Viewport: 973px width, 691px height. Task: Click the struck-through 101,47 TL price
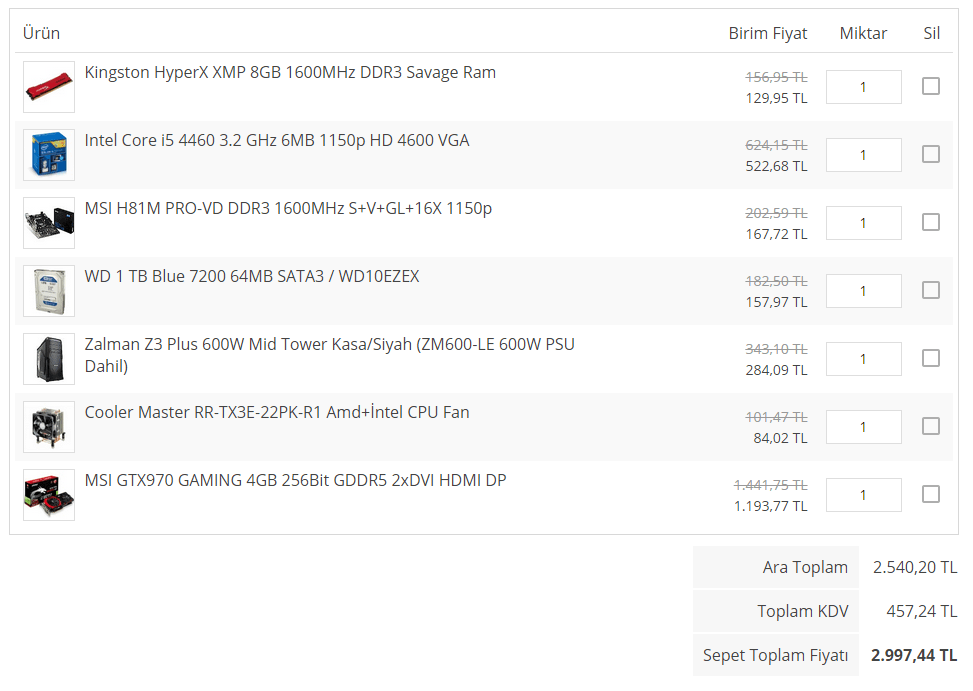(776, 417)
